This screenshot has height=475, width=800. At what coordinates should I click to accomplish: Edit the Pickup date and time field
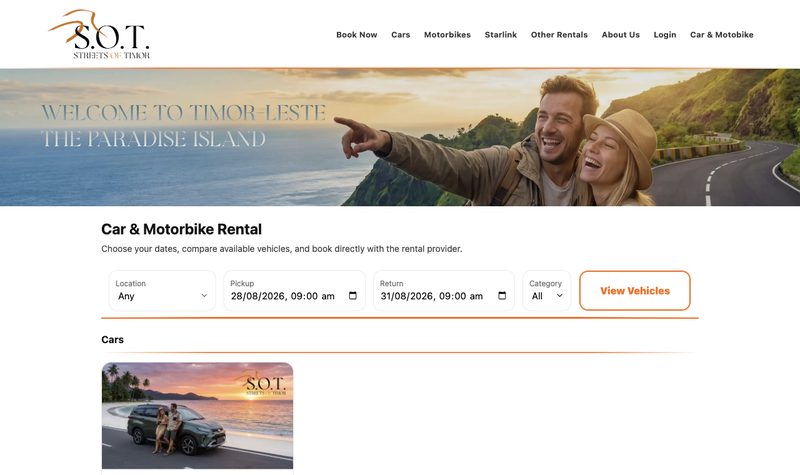(x=294, y=290)
